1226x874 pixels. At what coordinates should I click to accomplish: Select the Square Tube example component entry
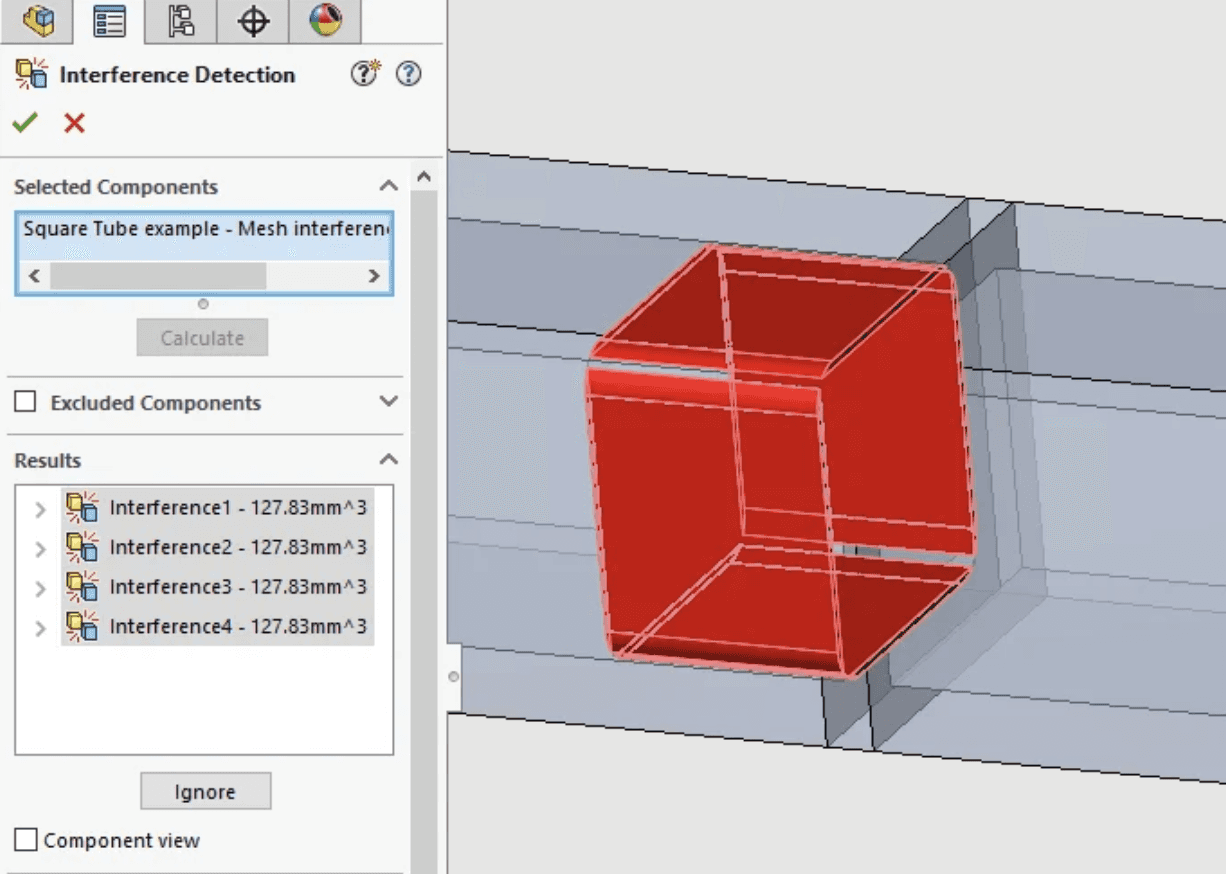pos(205,229)
